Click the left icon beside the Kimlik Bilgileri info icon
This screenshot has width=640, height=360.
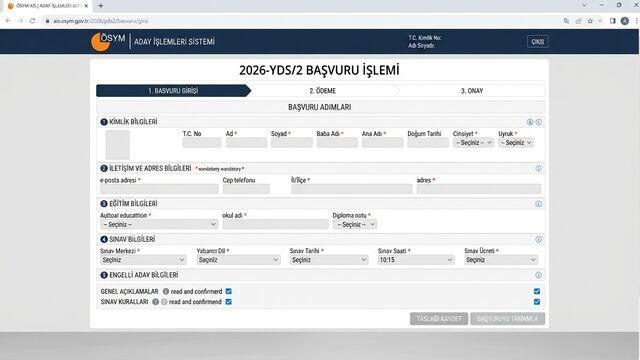click(530, 122)
